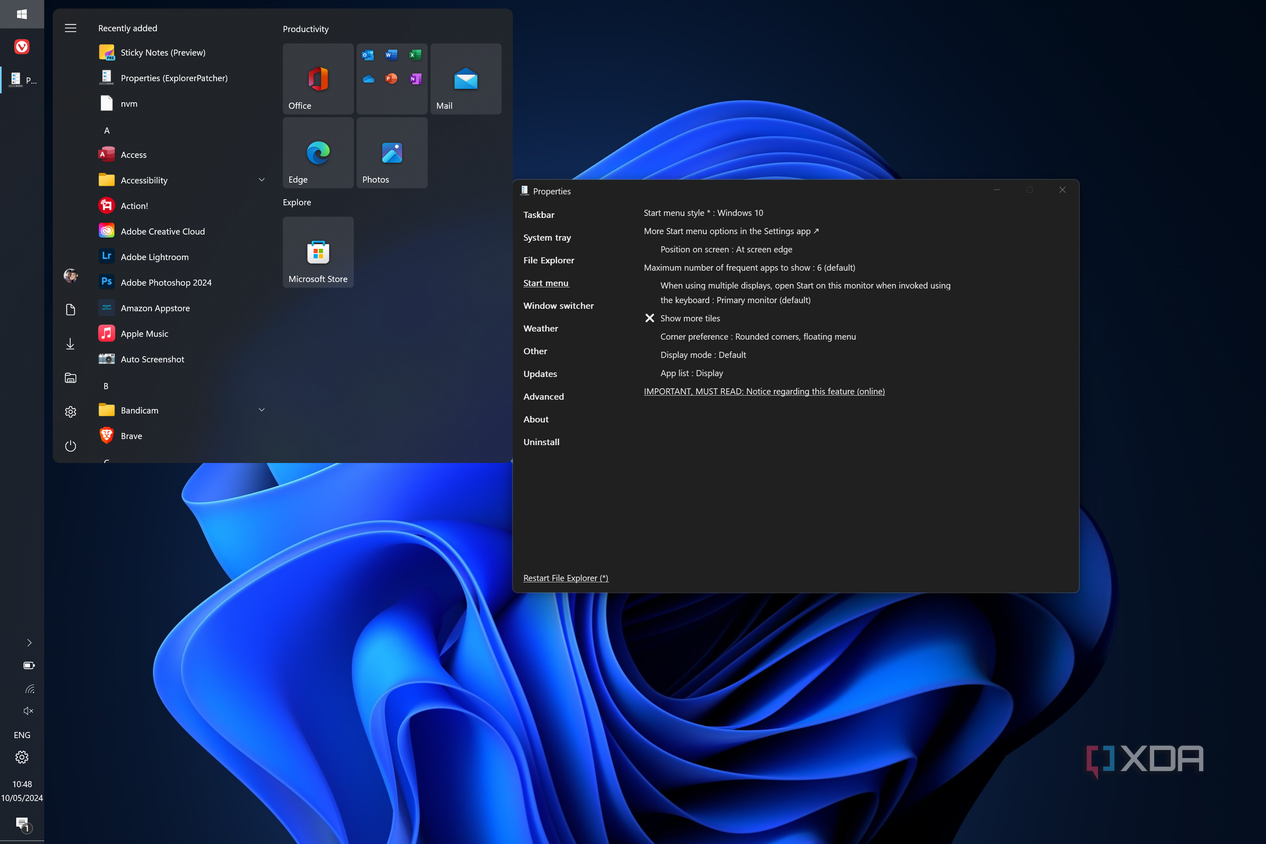Switch to File Explorer section
1266x844 pixels.
pyautogui.click(x=549, y=261)
